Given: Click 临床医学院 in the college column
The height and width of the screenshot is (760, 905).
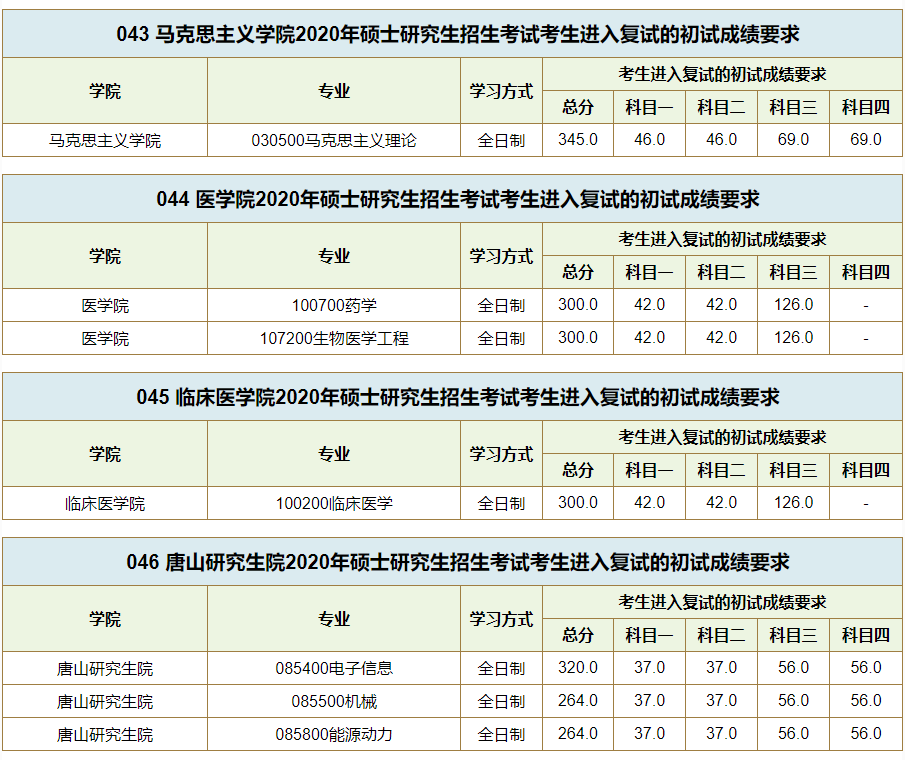Looking at the screenshot, I should [105, 503].
